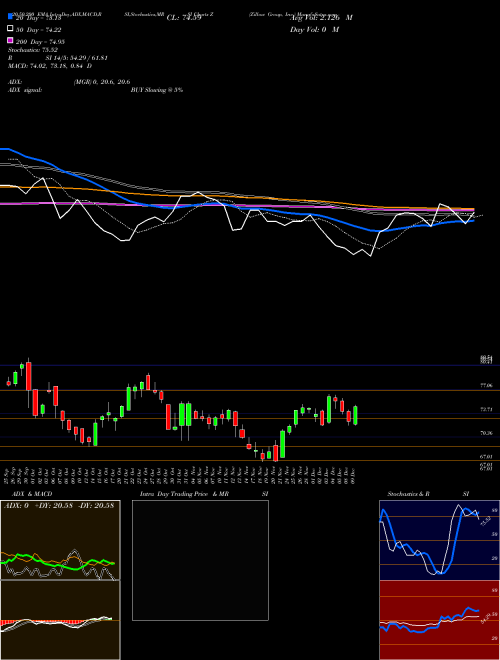Image resolution: width=500 pixels, height=660 pixels.
Task: Click the 'Intra Day Trading Price & MR' title
Action: click(184, 494)
